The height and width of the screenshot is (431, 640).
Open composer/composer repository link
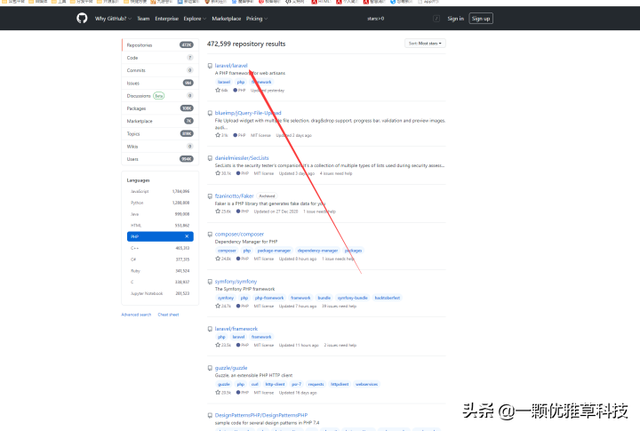click(239, 234)
